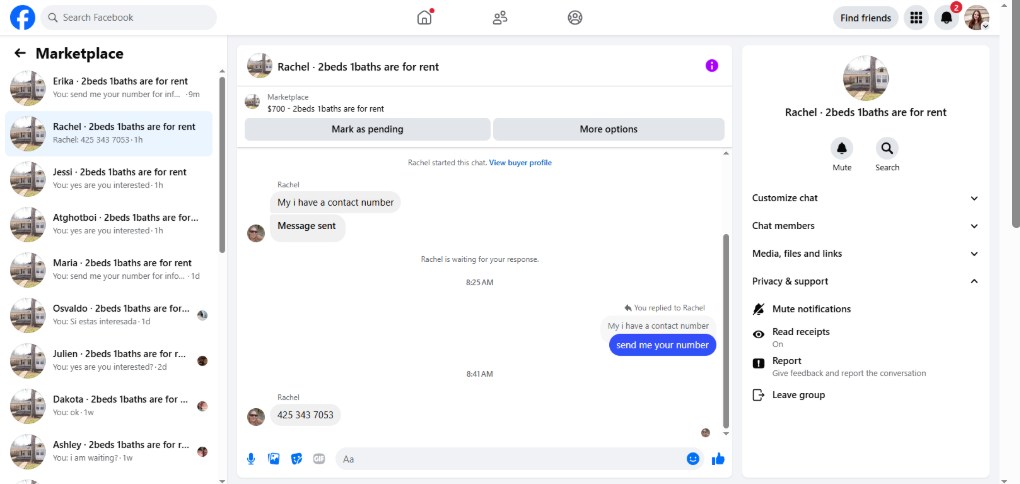Screen dimensions: 1020x484
Task: Open the Julien conversation
Action: click(x=109, y=361)
